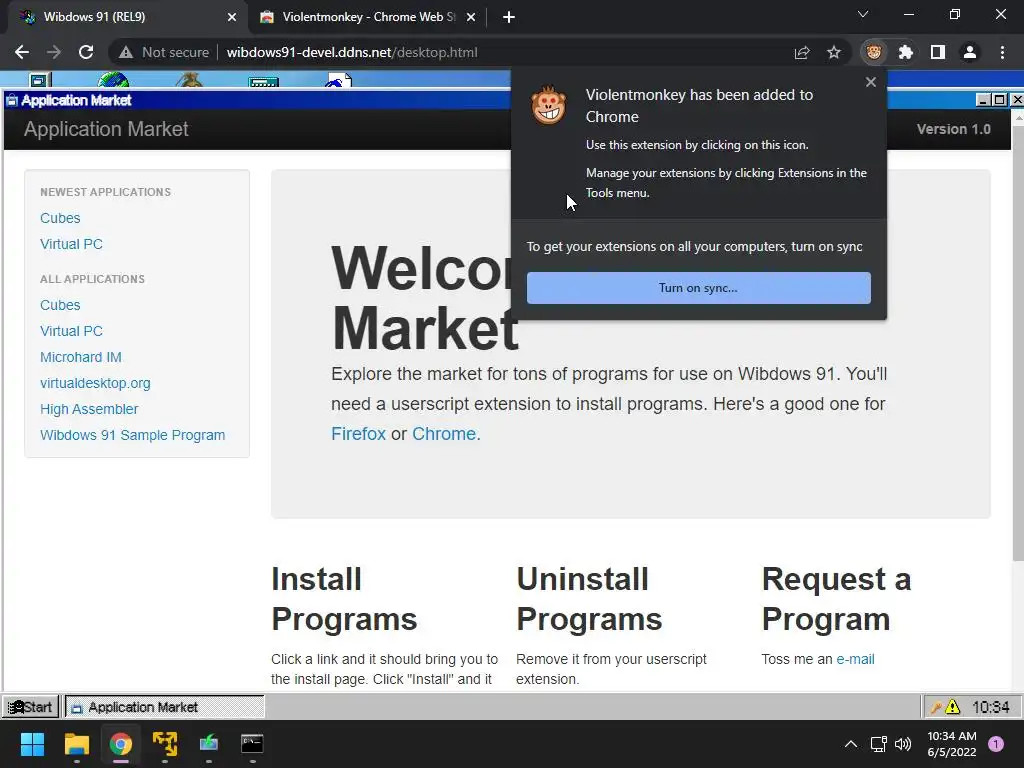Click the Not secure warning icon
1024x768 pixels.
pos(125,52)
